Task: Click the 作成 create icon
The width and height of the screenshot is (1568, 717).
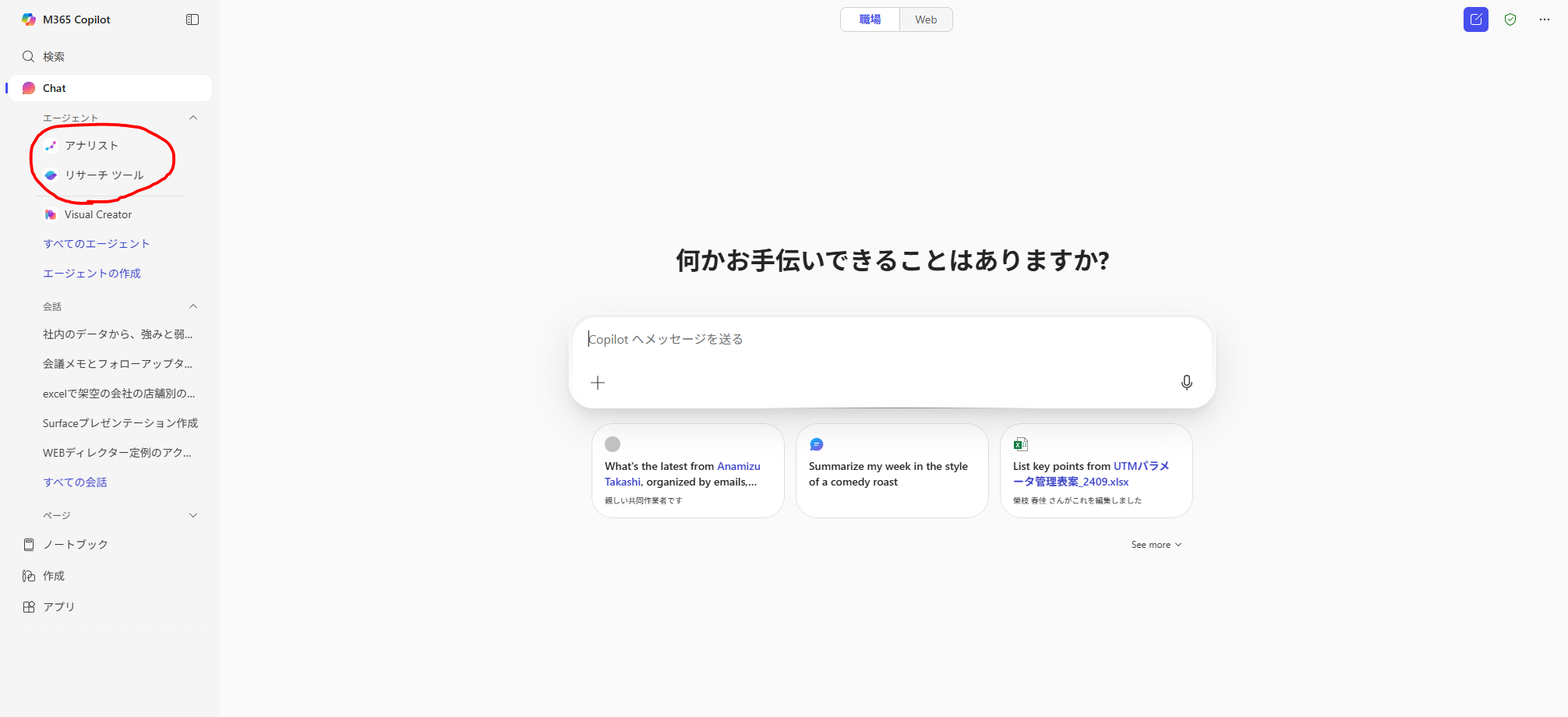Action: [x=29, y=576]
